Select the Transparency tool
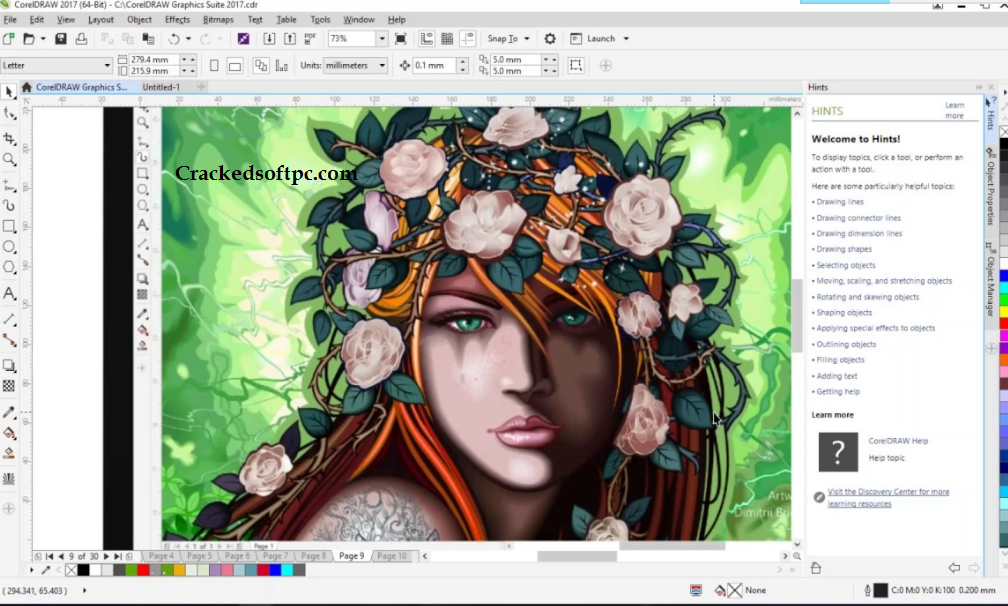 (9, 386)
